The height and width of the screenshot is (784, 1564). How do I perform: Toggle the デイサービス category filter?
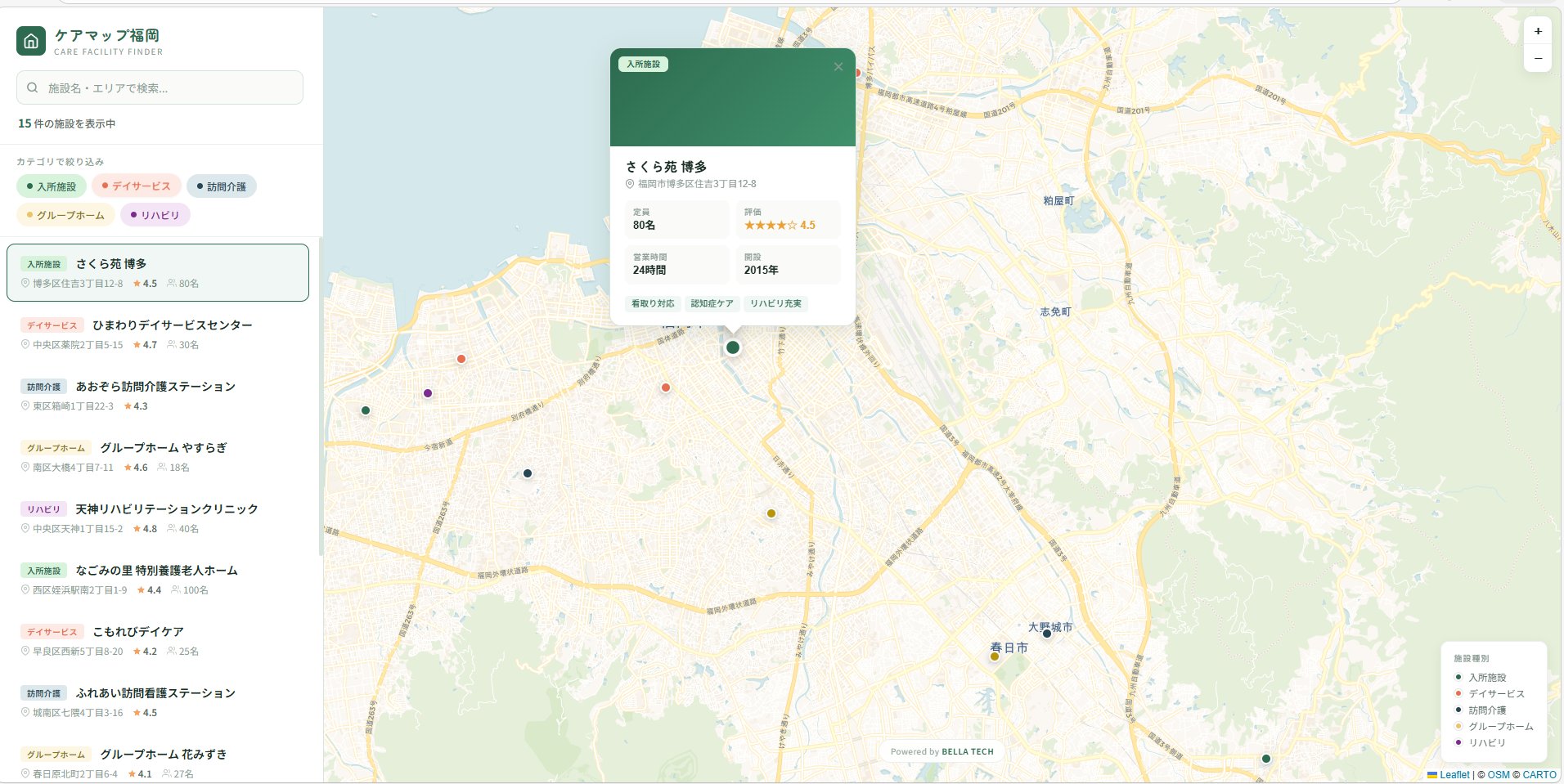[136, 186]
